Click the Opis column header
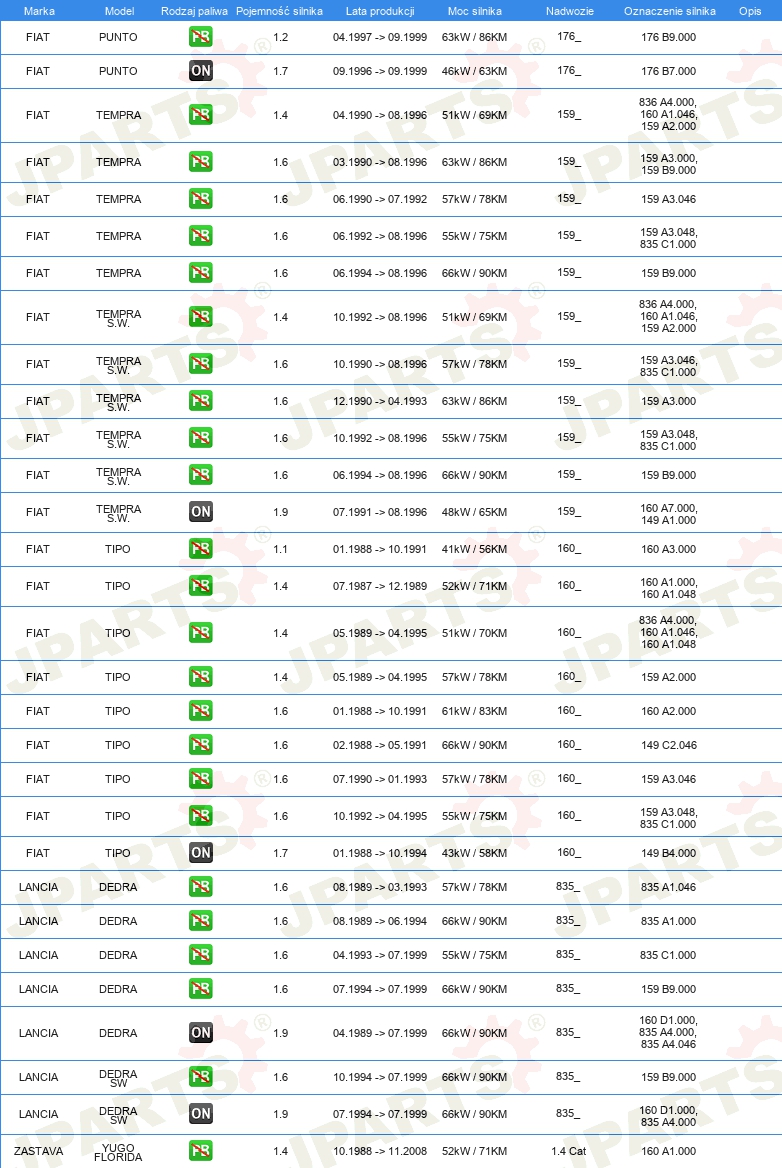This screenshot has height=1168, width=782. 750,11
